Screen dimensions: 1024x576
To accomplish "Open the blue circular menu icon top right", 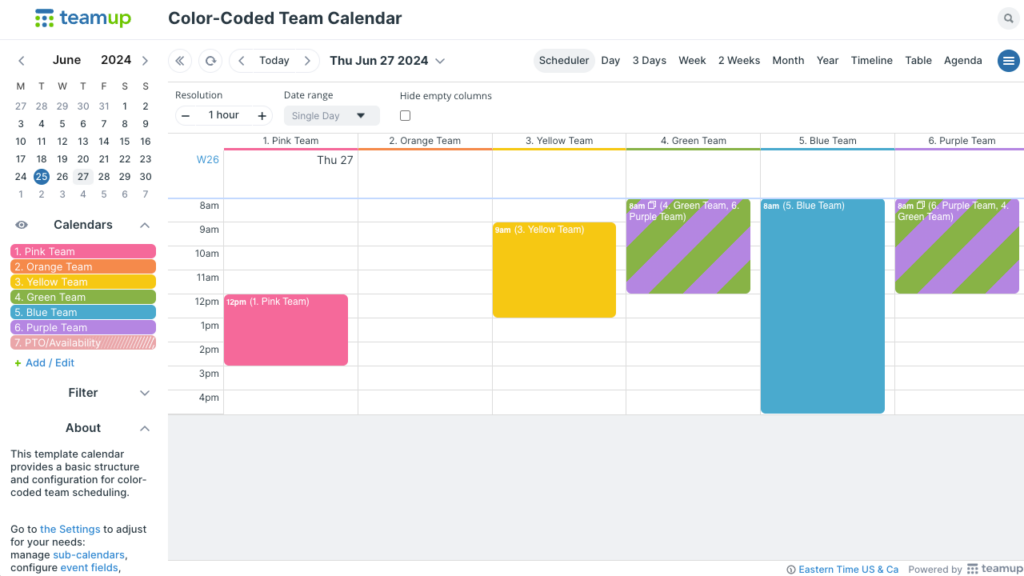I will 1008,60.
